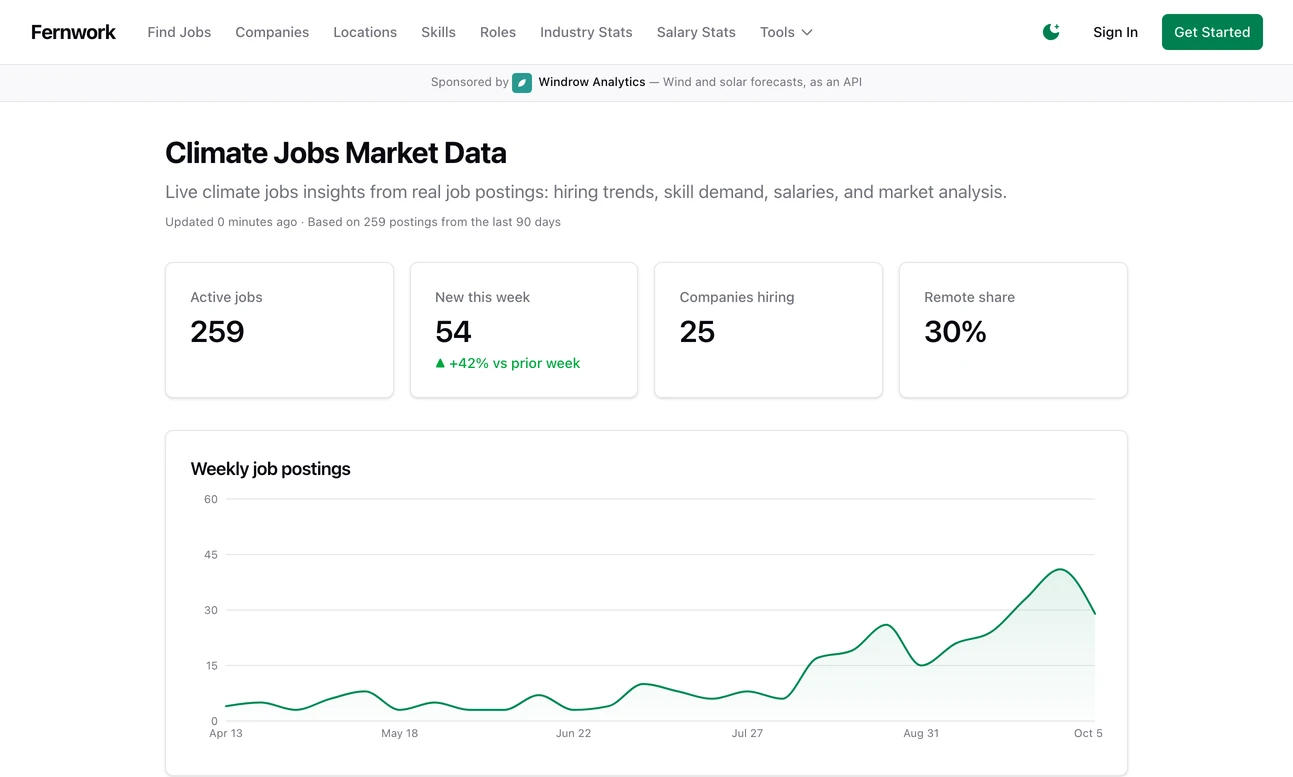The image size is (1293, 777).
Task: Click the Windrow Analytics sponsor logo icon
Action: [x=522, y=82]
